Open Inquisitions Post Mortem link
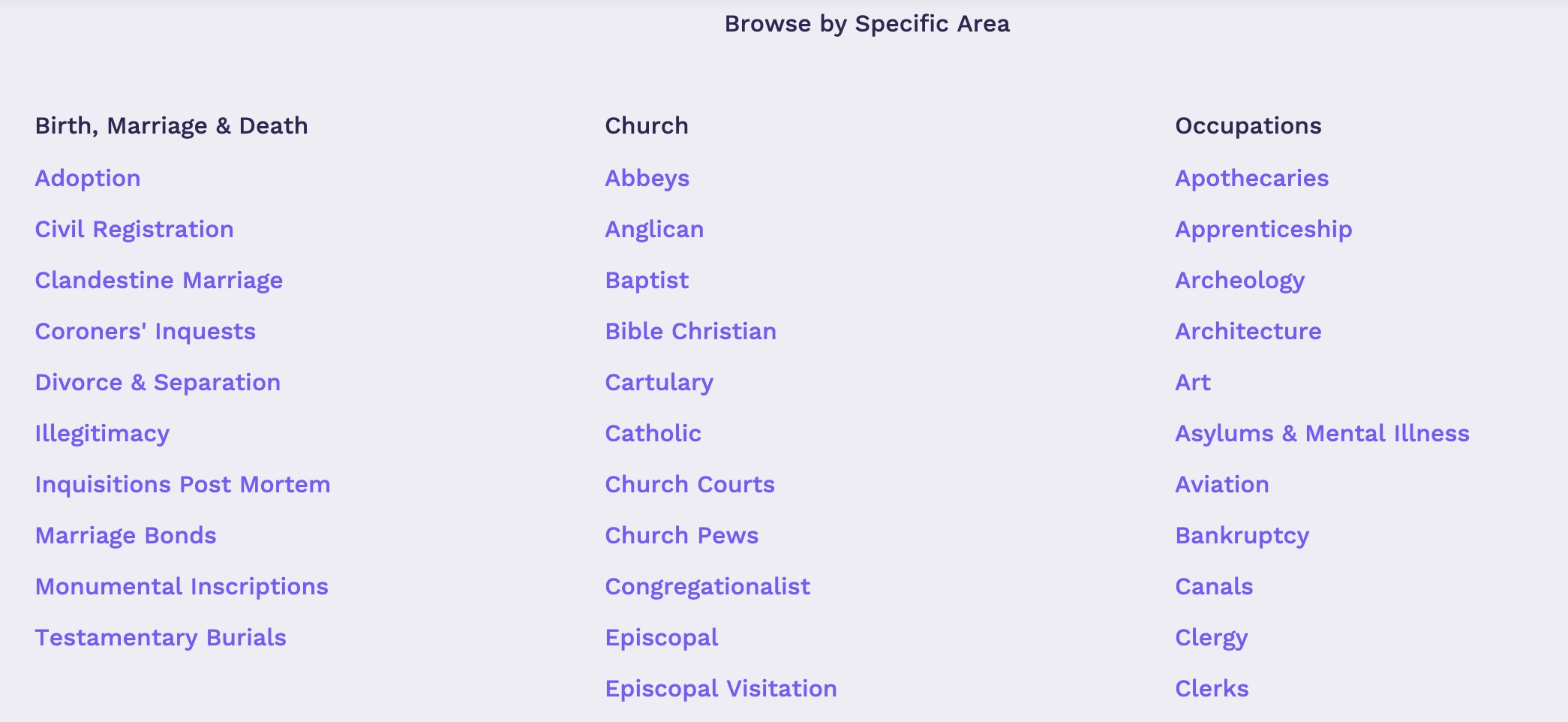Screen dimensions: 1568x722 [x=182, y=485]
